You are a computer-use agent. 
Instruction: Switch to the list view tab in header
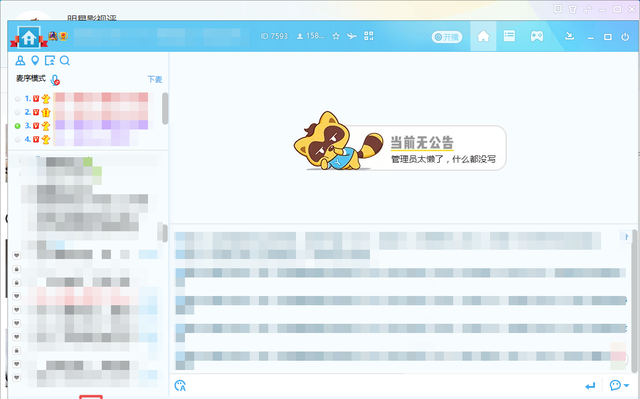509,36
